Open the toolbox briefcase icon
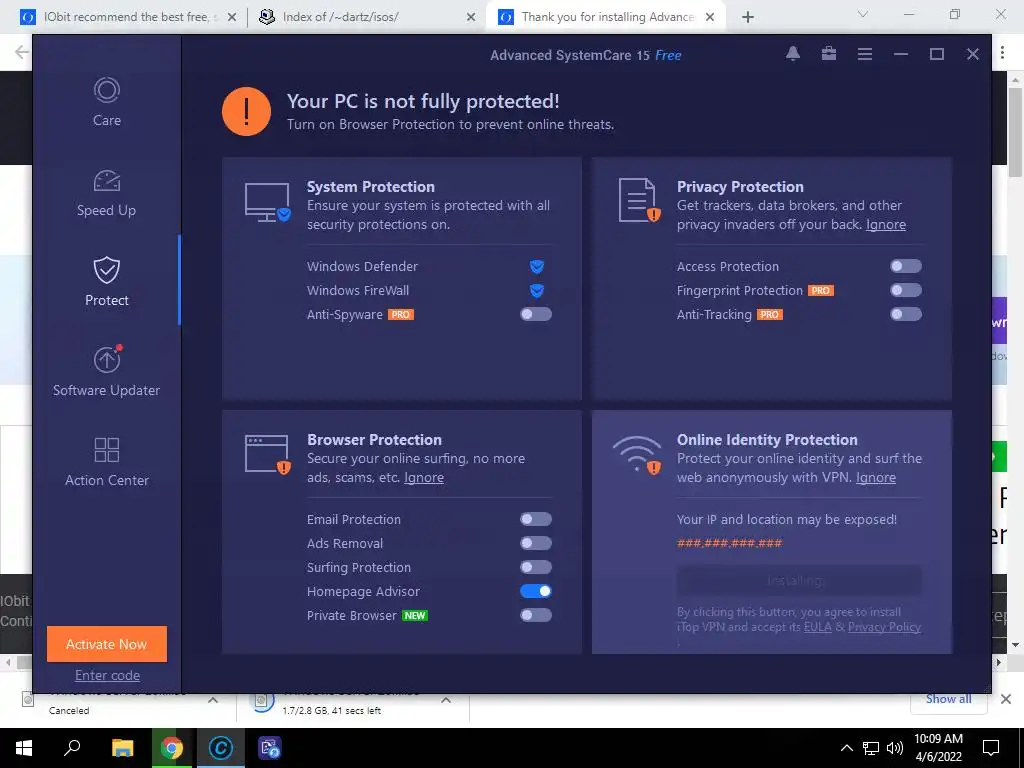This screenshot has width=1024, height=768. tap(829, 54)
